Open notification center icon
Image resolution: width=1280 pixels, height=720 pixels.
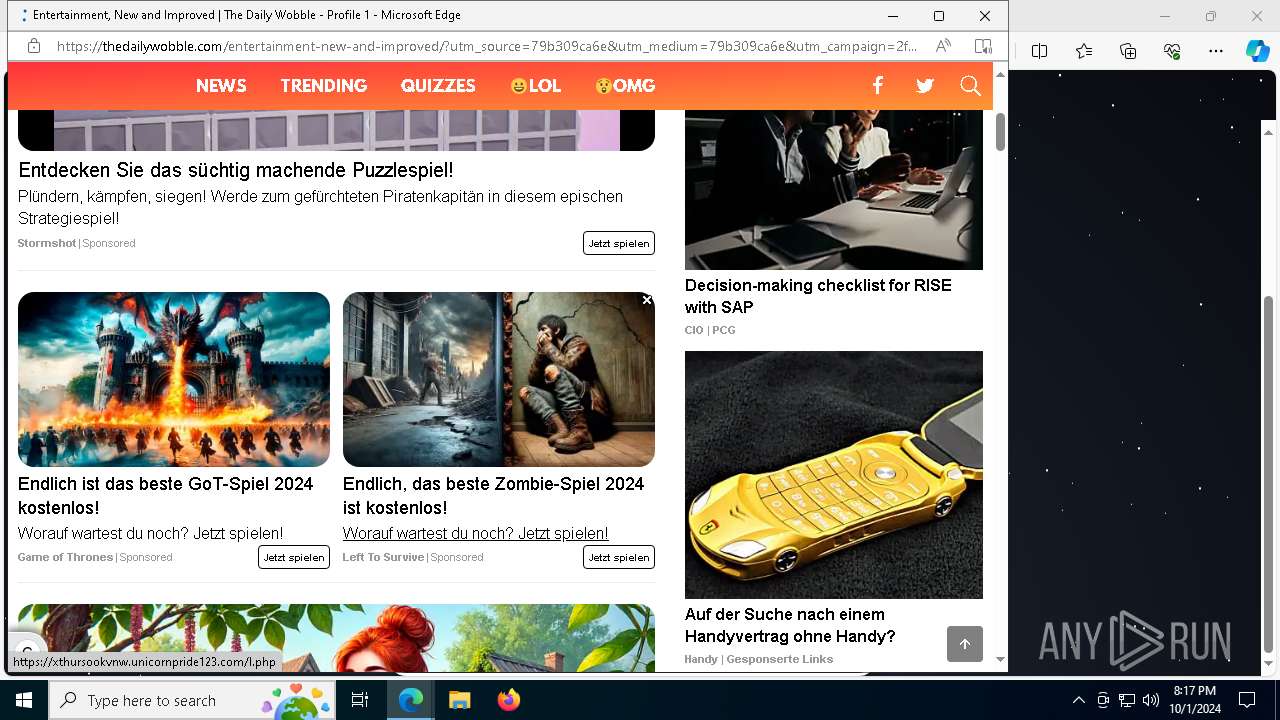1247,700
